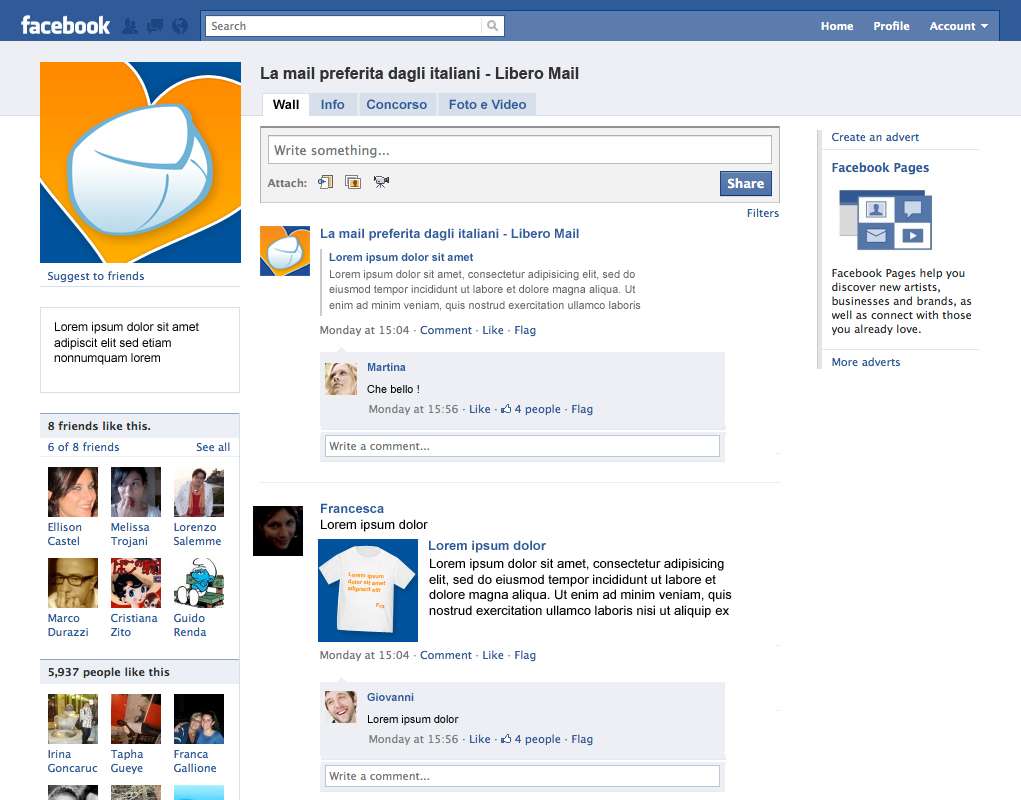Click the Suggest to friends link
The height and width of the screenshot is (800, 1021).
click(96, 276)
